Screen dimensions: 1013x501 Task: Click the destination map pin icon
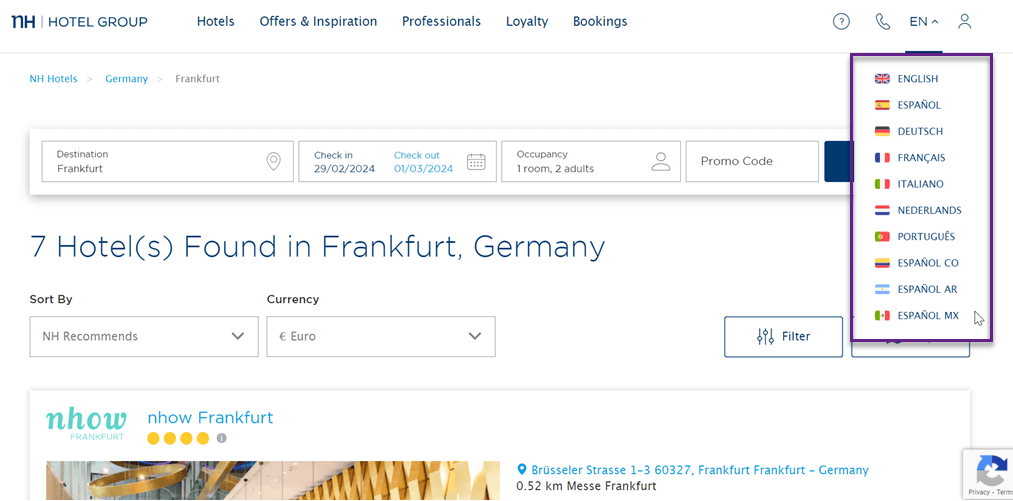(x=274, y=162)
